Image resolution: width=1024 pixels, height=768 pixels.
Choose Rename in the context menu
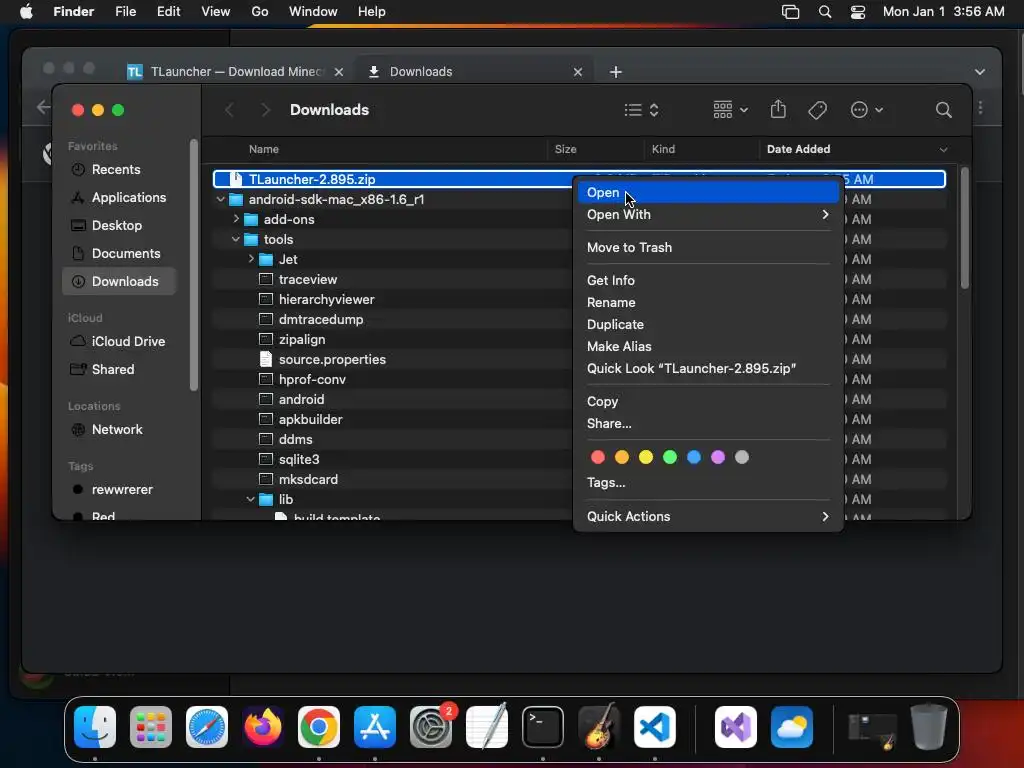click(x=708, y=302)
